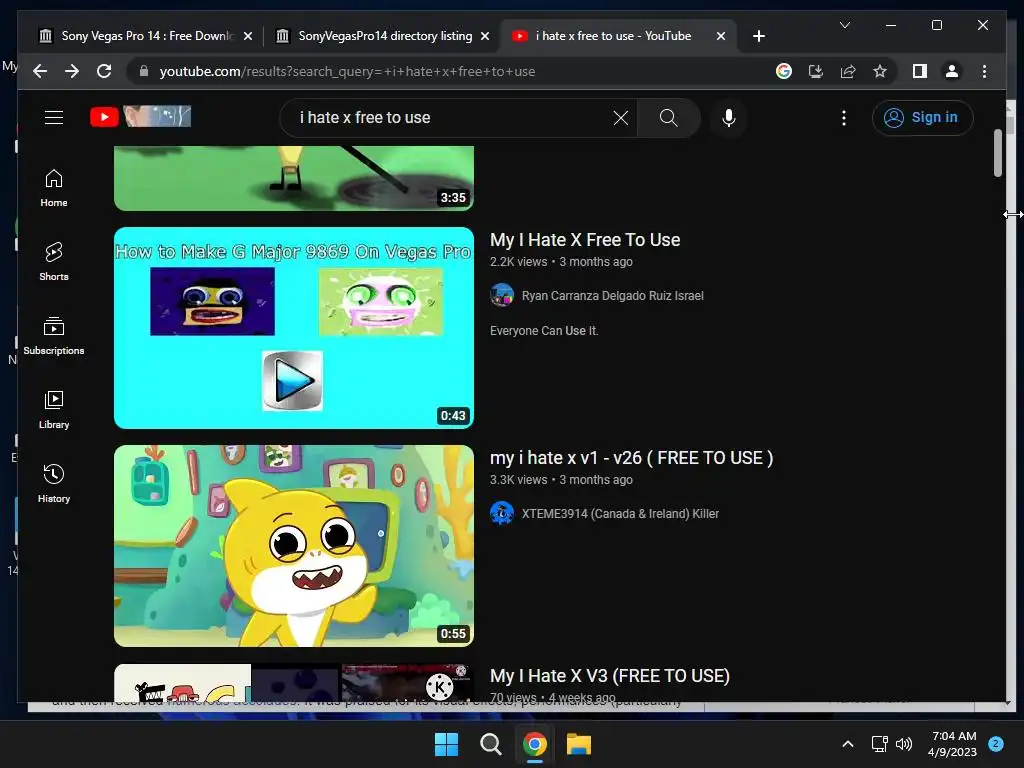Open YouTube settings three-dot menu

[x=844, y=118]
